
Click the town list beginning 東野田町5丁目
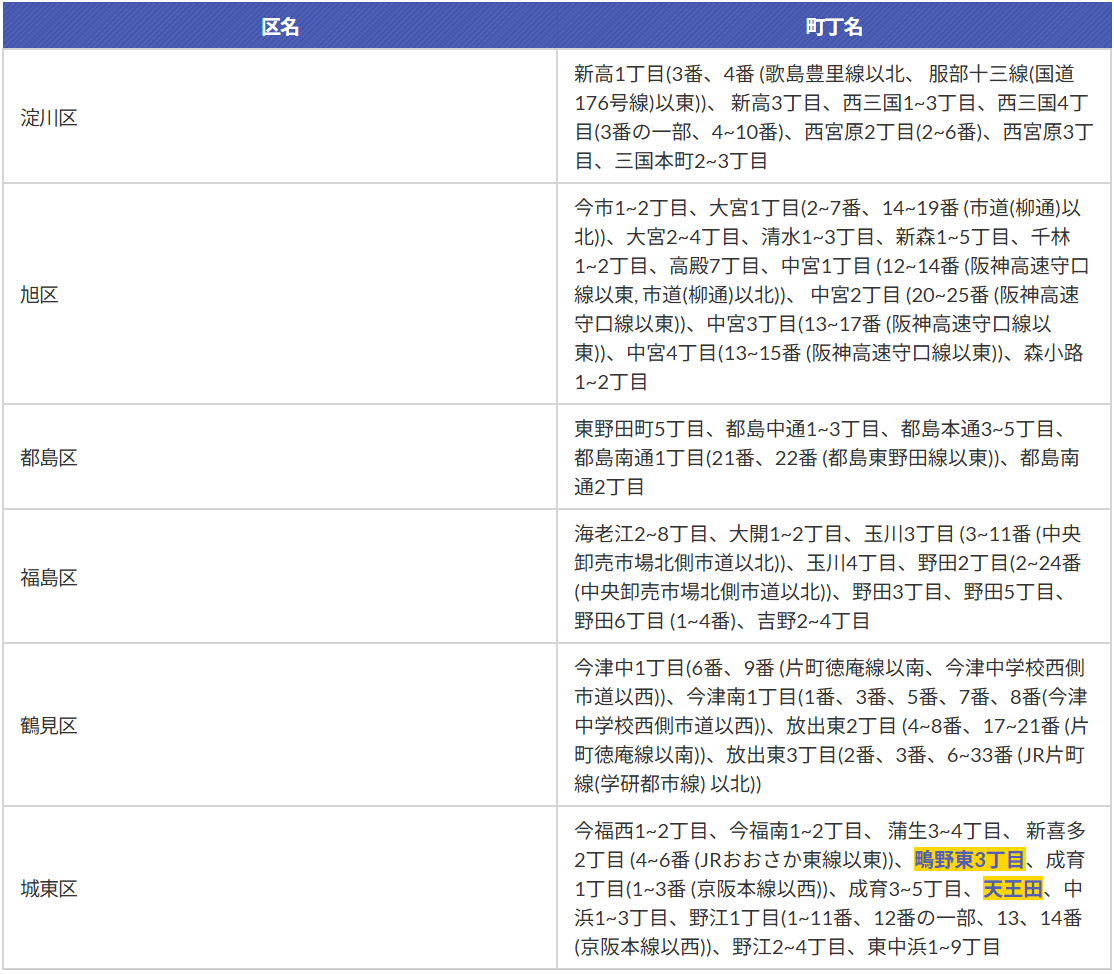tap(834, 457)
